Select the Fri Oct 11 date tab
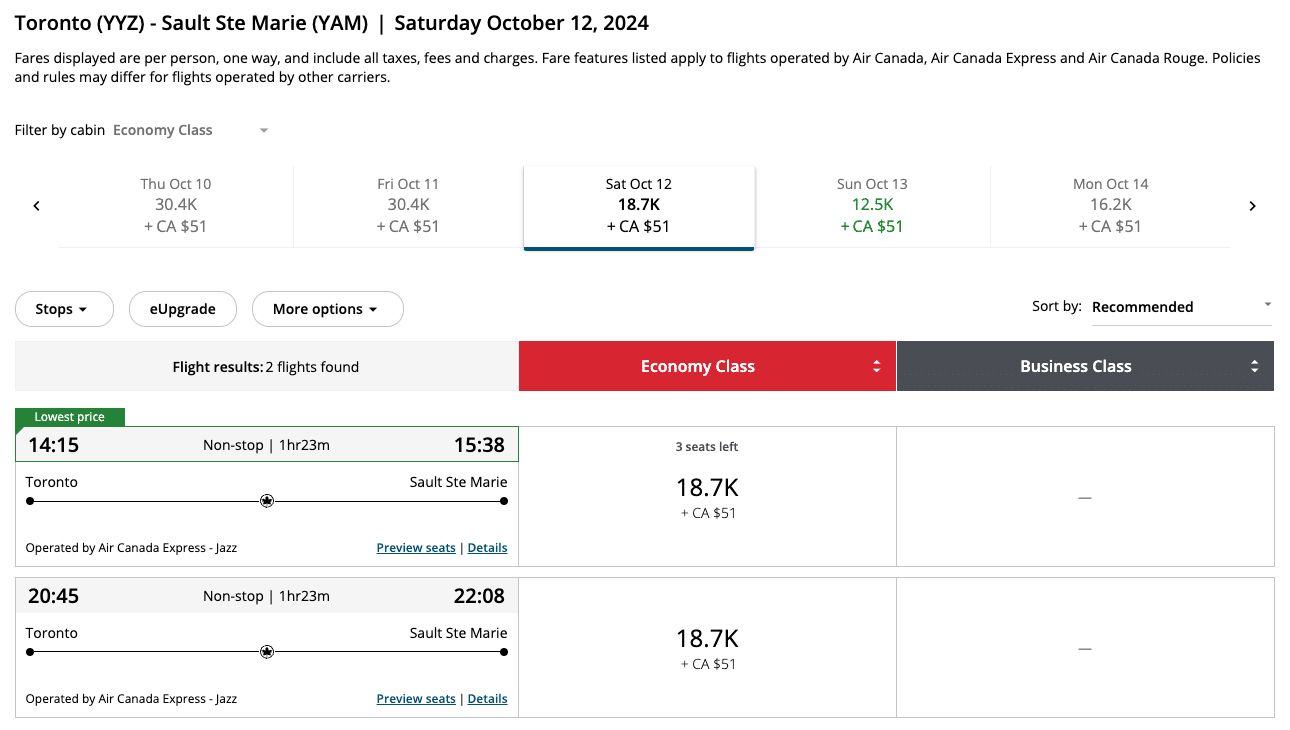This screenshot has height=730, width=1290. [x=408, y=205]
